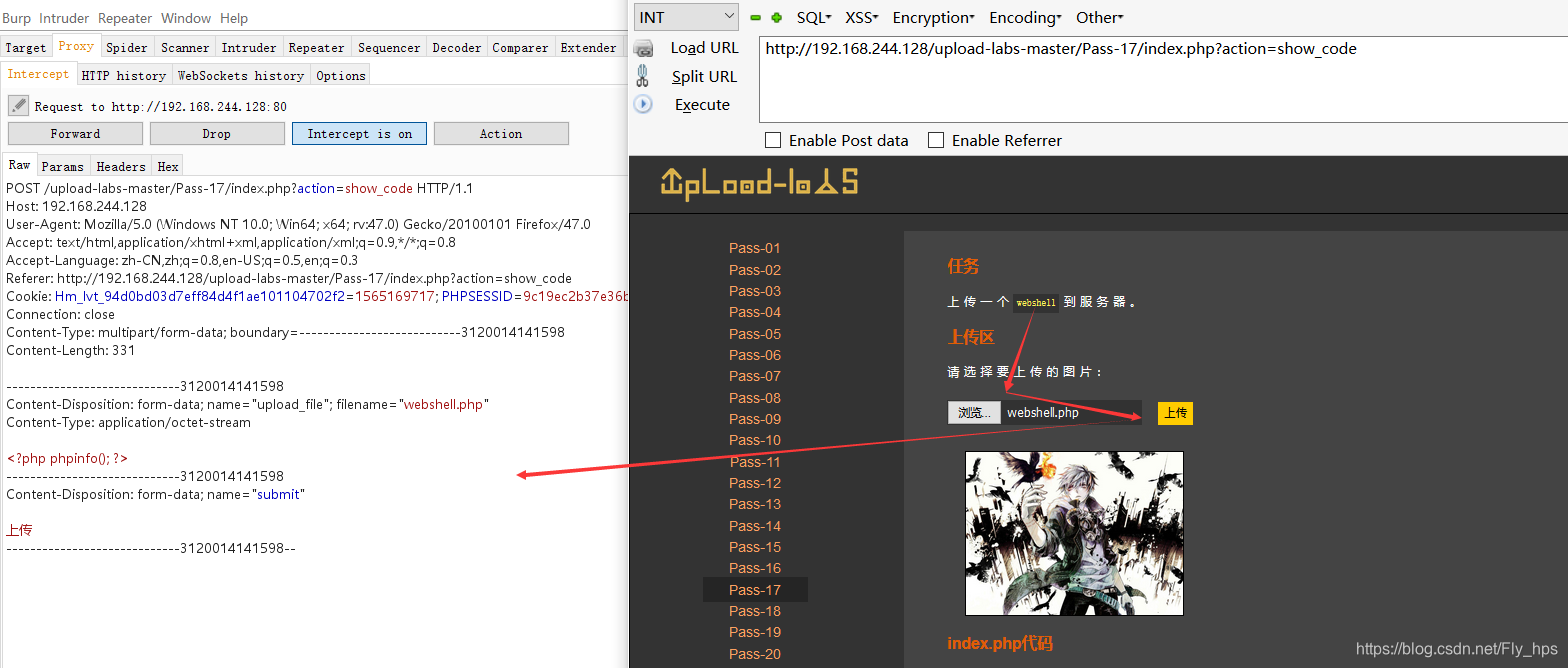The width and height of the screenshot is (1568, 668).
Task: Enable Post data checkbox
Action: click(x=772, y=140)
